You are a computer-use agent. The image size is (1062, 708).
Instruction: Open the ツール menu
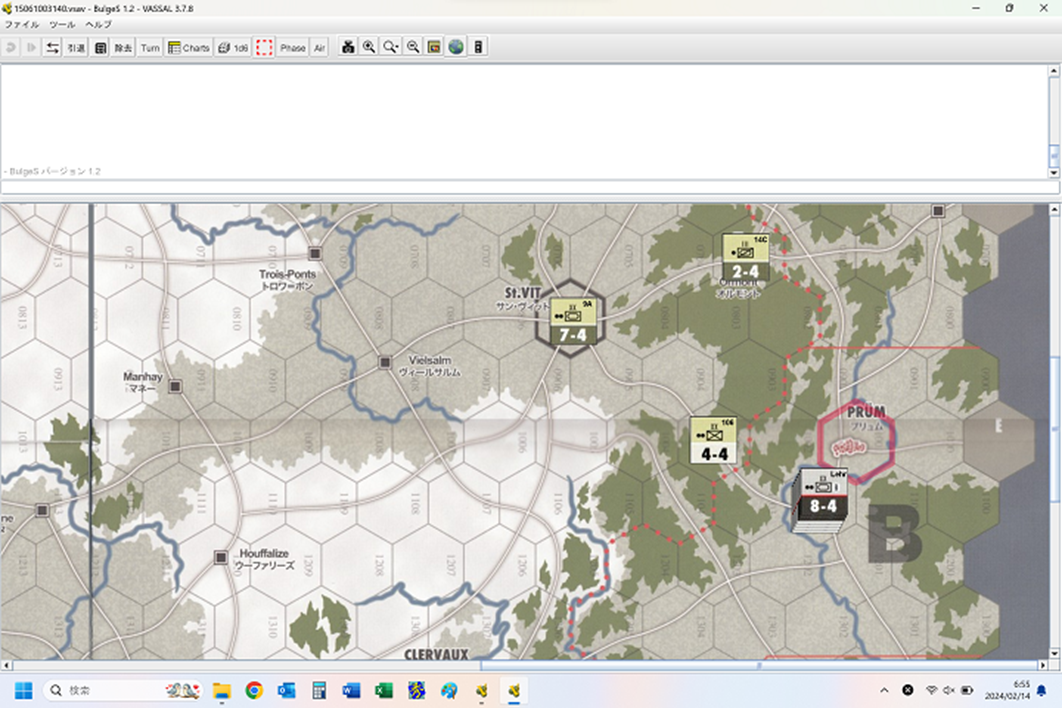(62, 24)
